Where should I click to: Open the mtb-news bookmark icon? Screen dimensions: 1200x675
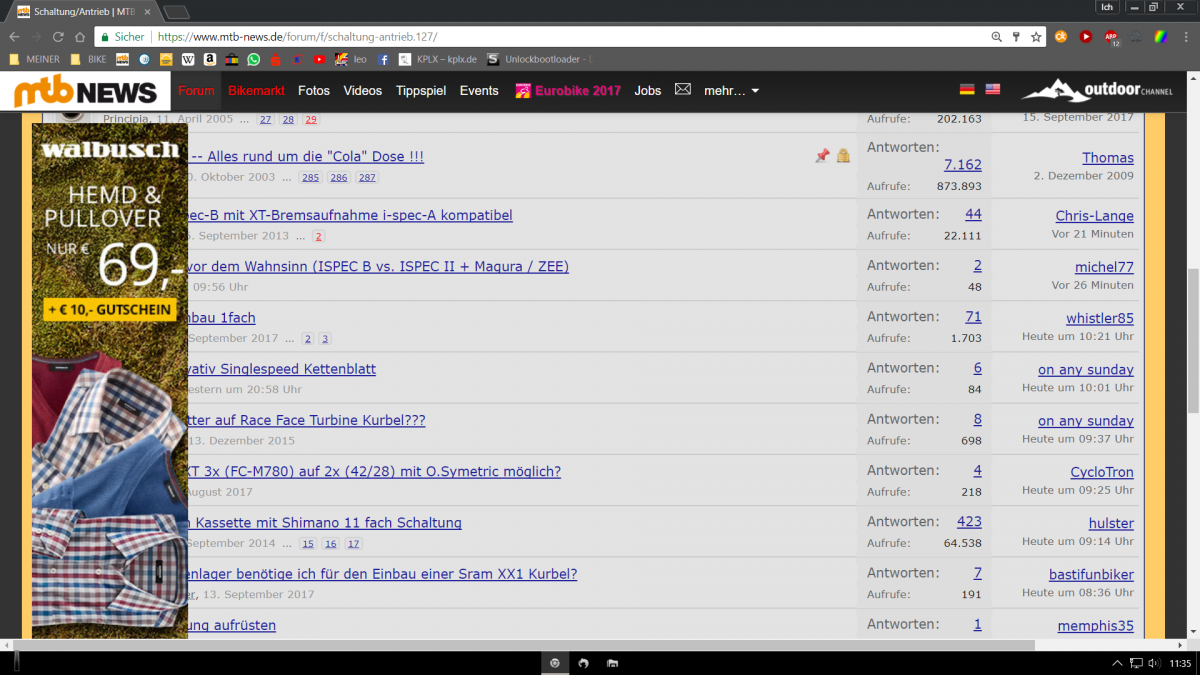point(122,59)
